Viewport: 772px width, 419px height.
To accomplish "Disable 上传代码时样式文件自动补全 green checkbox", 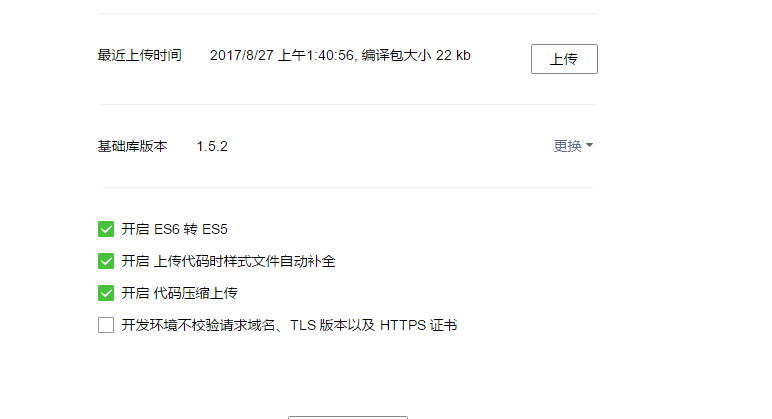I will point(106,261).
